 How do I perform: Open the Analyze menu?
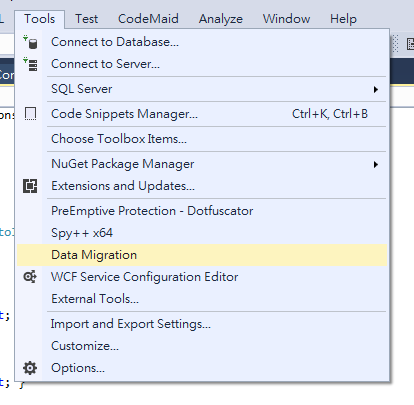pyautogui.click(x=221, y=19)
